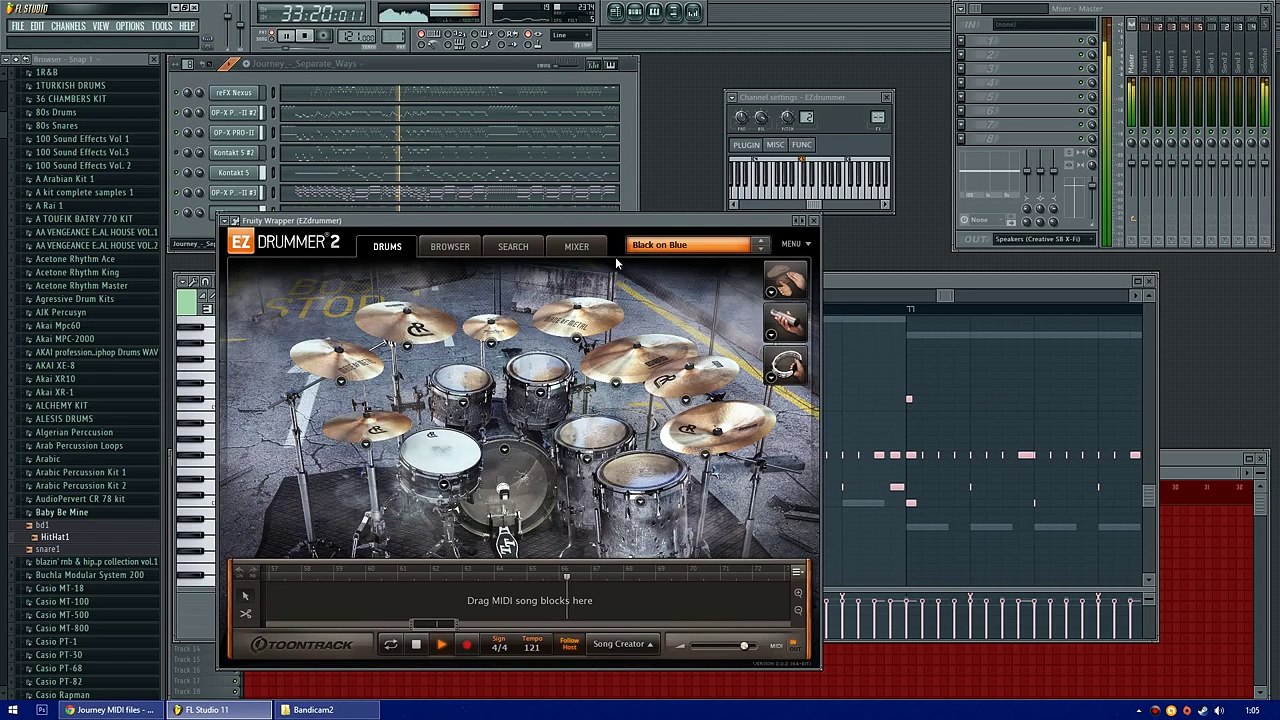Switch to the Browser tab in EZdrummer
1280x720 pixels.
pyautogui.click(x=450, y=246)
